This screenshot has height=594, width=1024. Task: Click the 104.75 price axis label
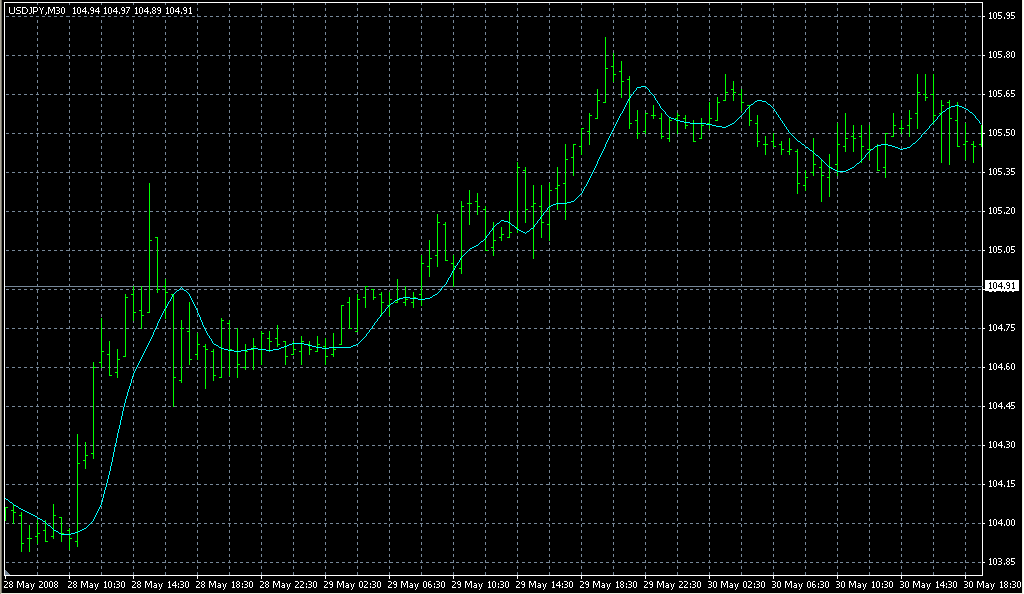pos(1001,328)
